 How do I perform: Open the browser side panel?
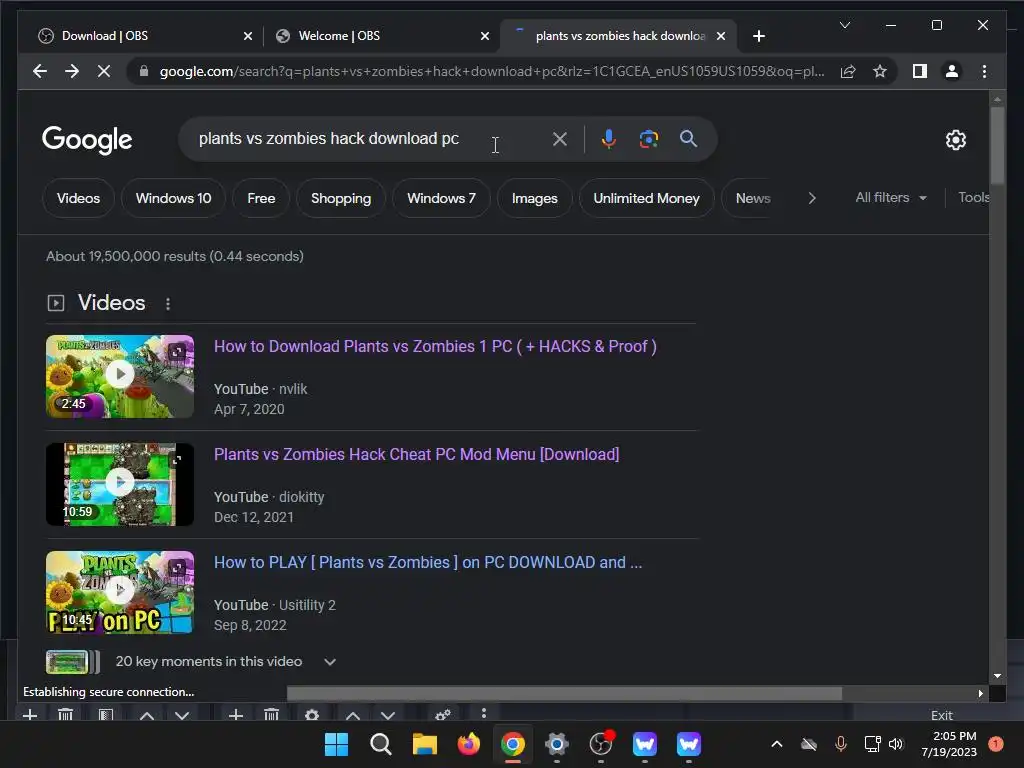coord(920,71)
